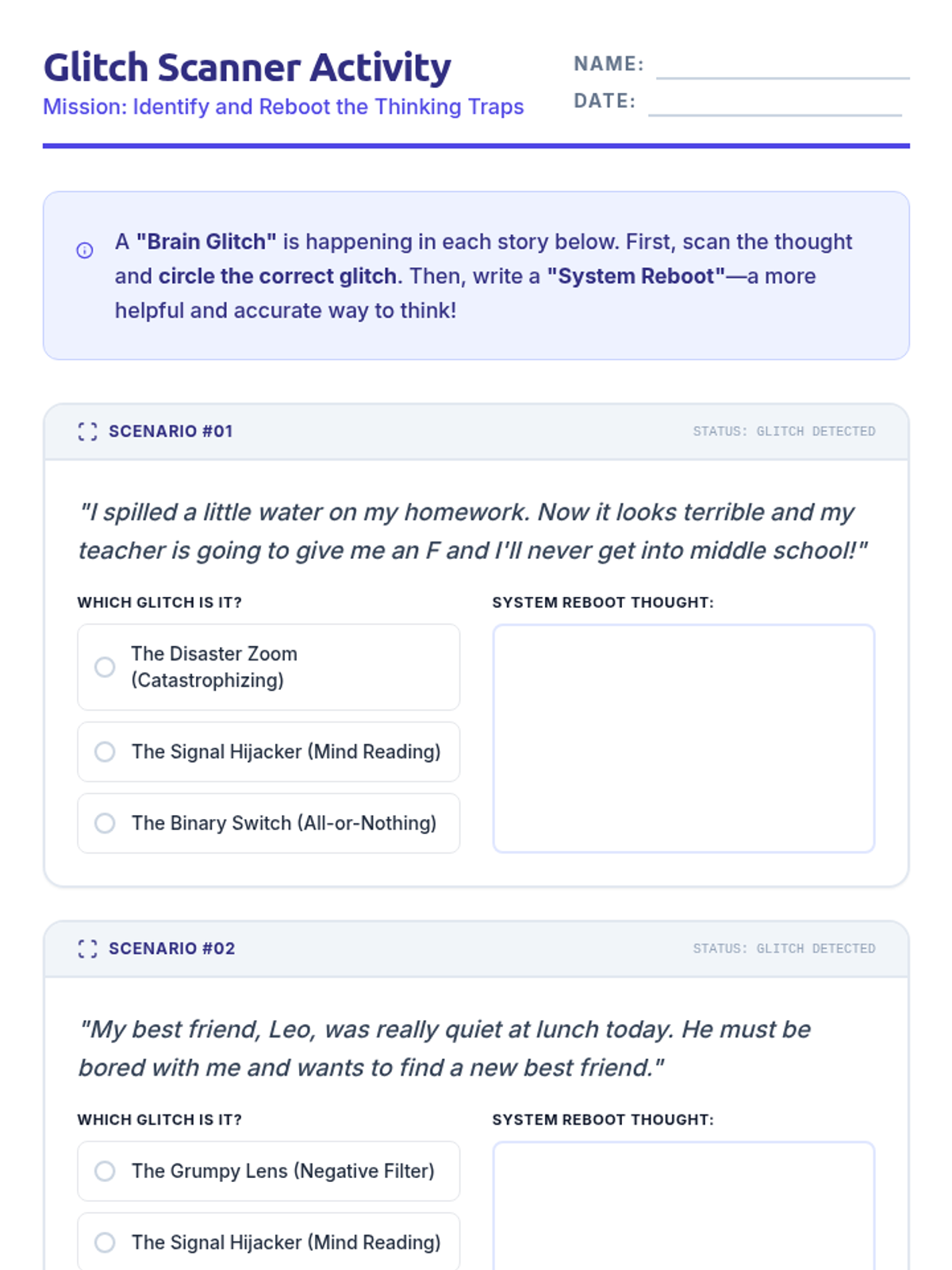Viewport: 952px width, 1270px height.
Task: Click Scenario #01 System Reboot Thought box
Action: click(683, 738)
